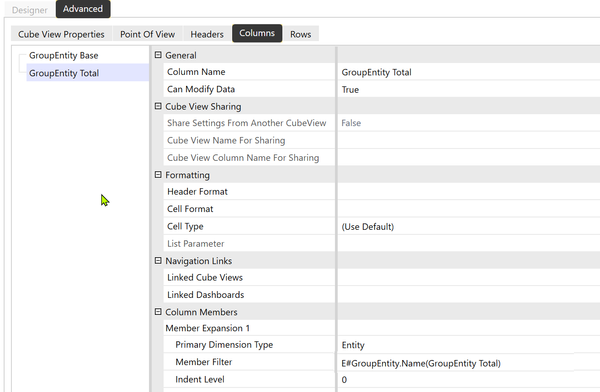Image resolution: width=600 pixels, height=392 pixels.
Task: Open the Cube View Properties tab
Action: click(x=61, y=34)
